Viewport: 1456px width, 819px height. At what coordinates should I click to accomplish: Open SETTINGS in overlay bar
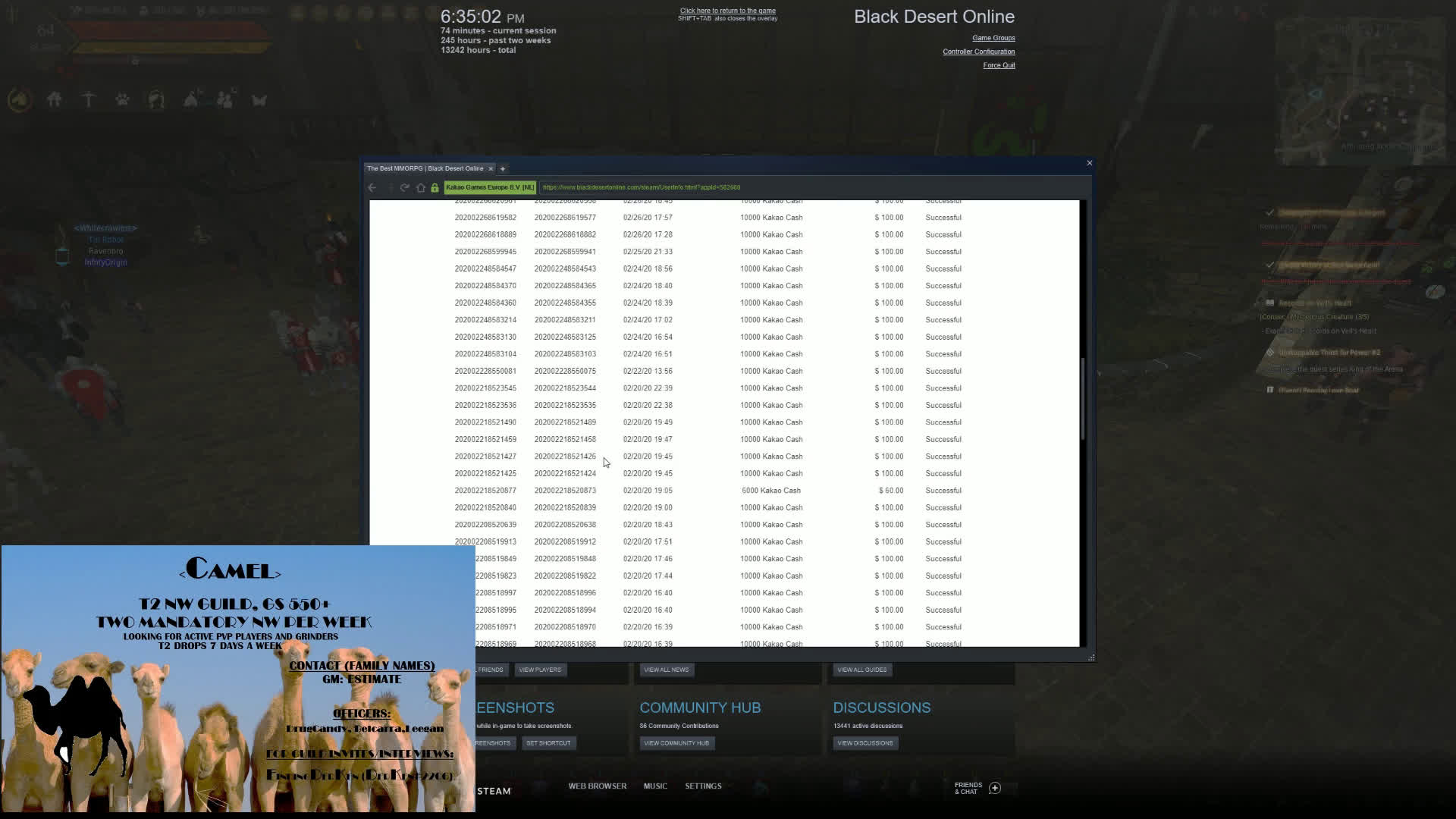click(x=703, y=786)
